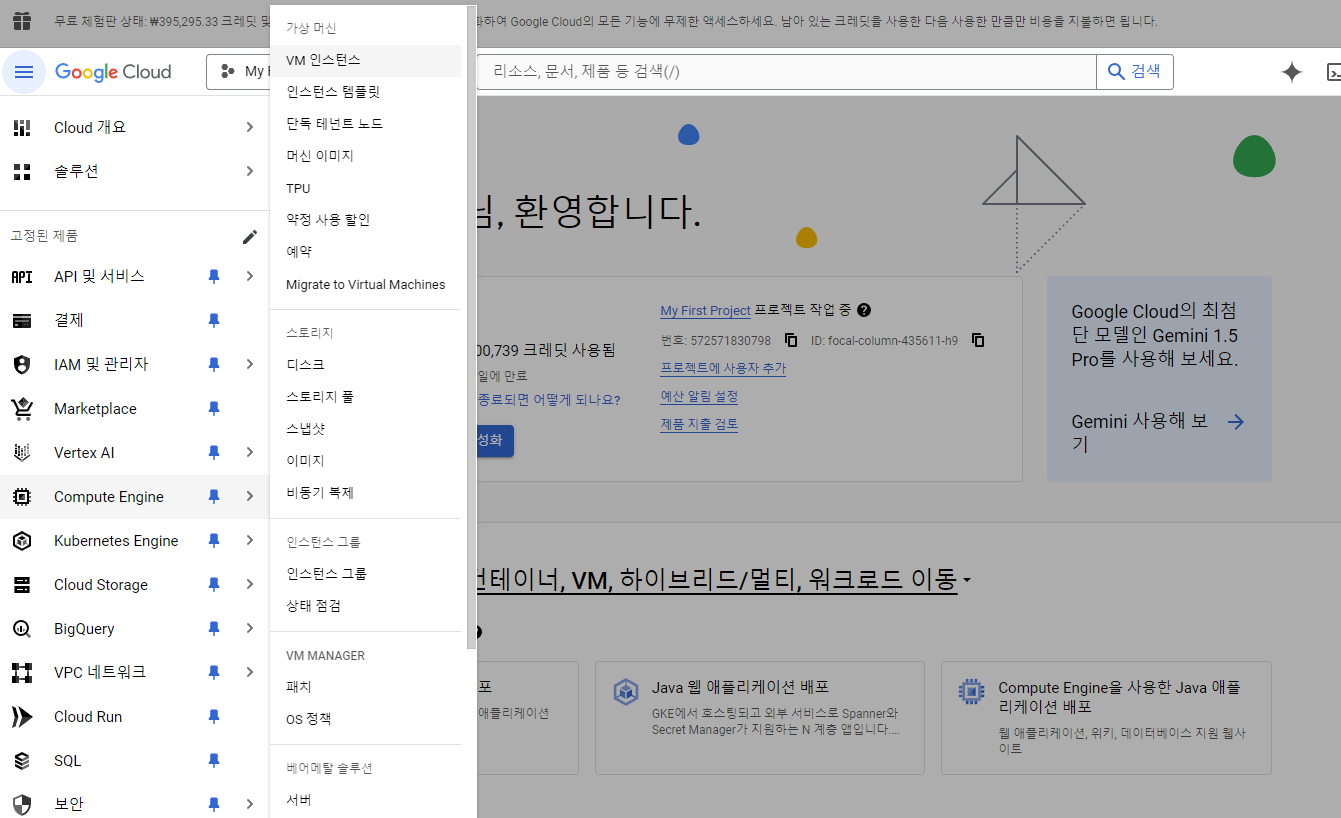Click the IAM 및 관리자 shield icon
This screenshot has width=1341, height=818.
22,365
